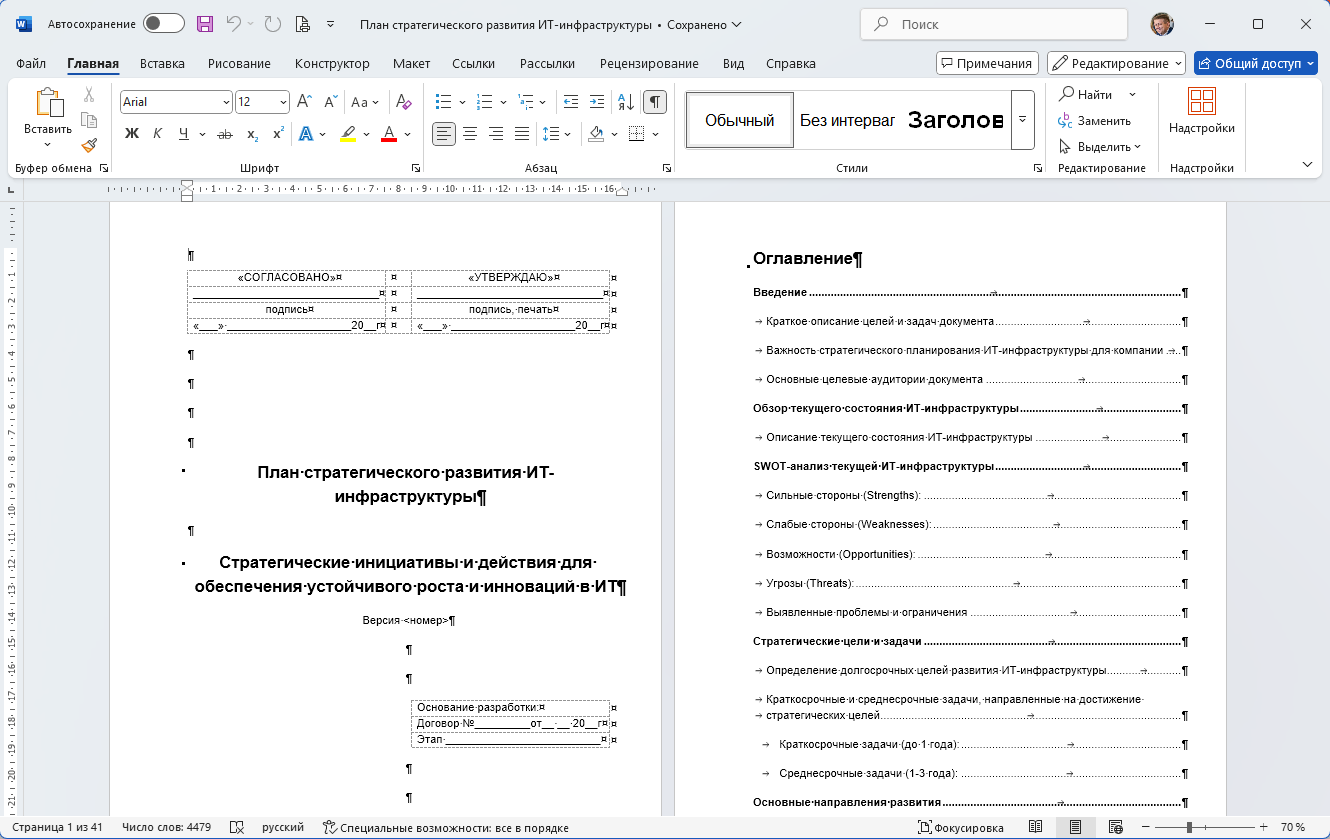Toggle bold formatting (Ж)

pos(132,134)
